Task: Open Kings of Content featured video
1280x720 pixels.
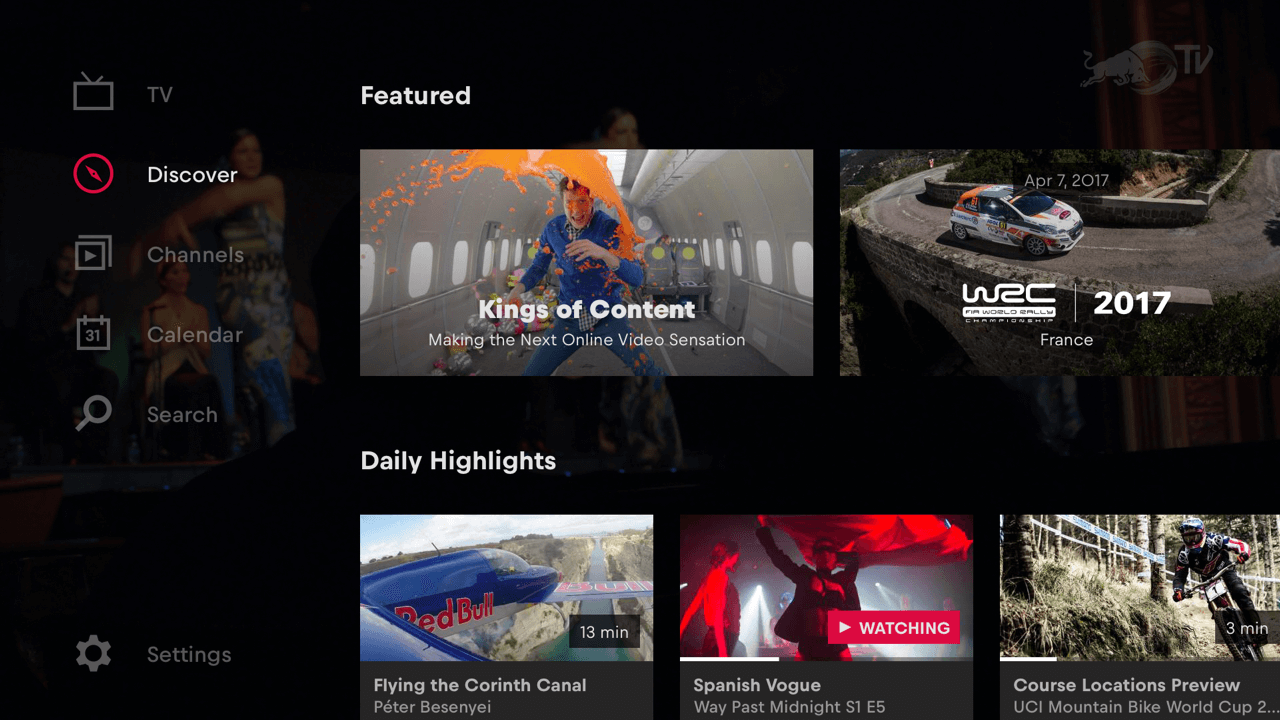Action: pos(586,263)
